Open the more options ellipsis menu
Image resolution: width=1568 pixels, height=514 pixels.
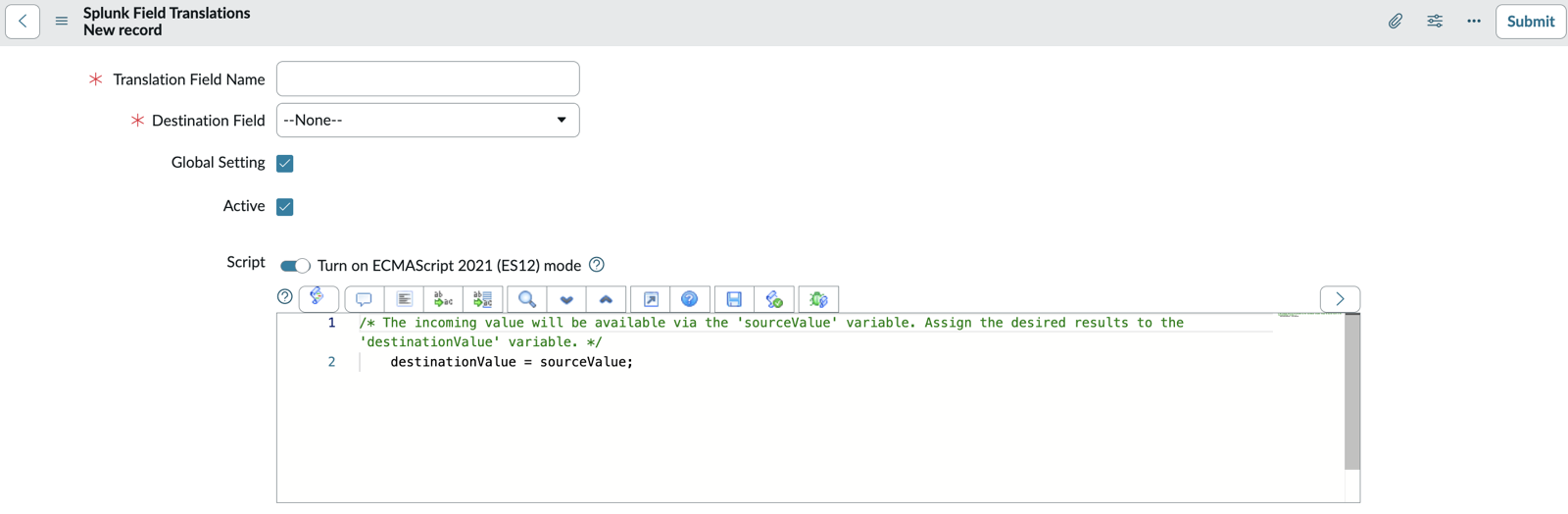[1474, 21]
